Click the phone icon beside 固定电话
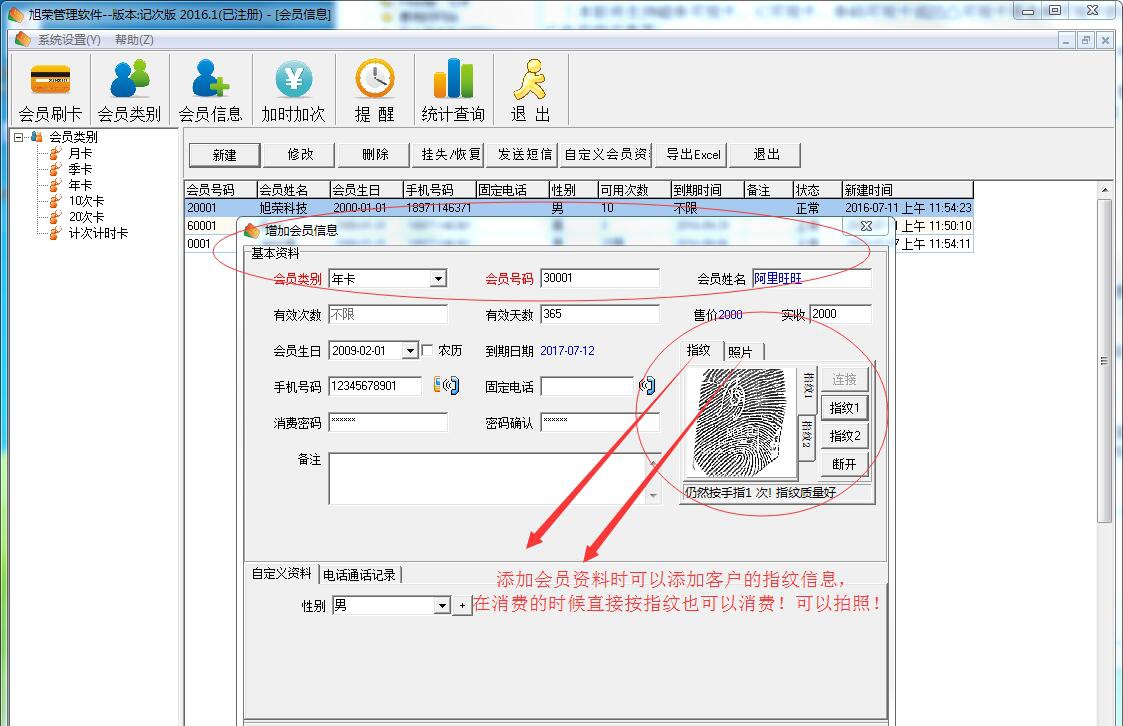Image resolution: width=1123 pixels, height=726 pixels. 648,384
